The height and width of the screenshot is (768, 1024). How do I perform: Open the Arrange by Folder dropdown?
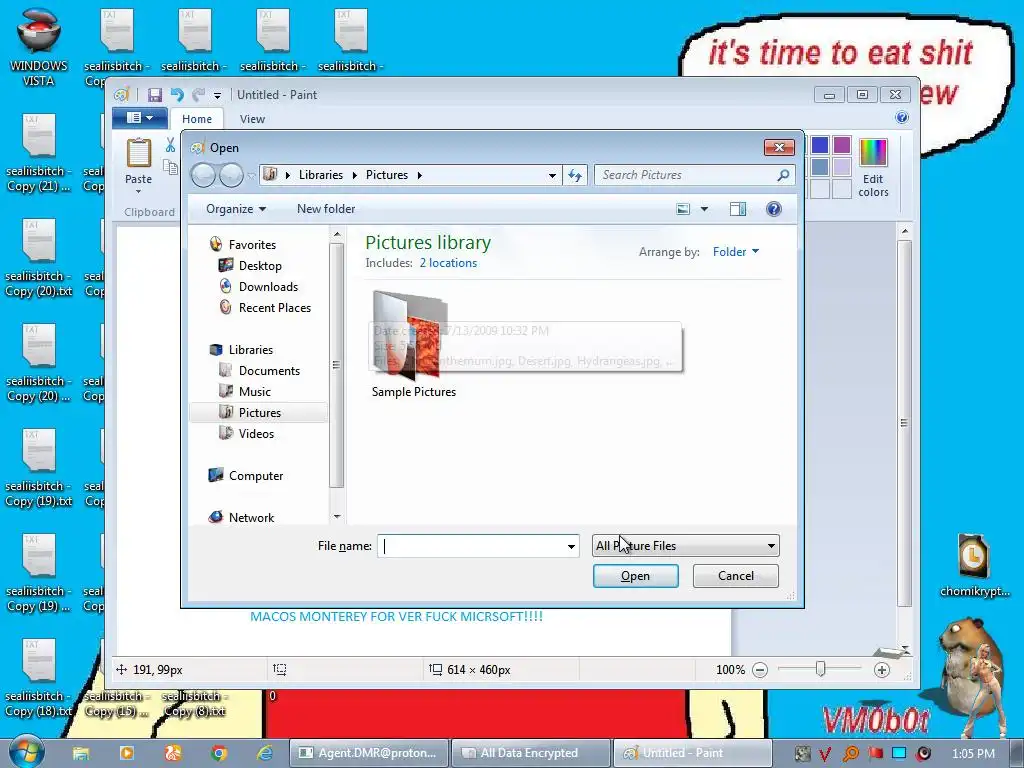pos(736,251)
